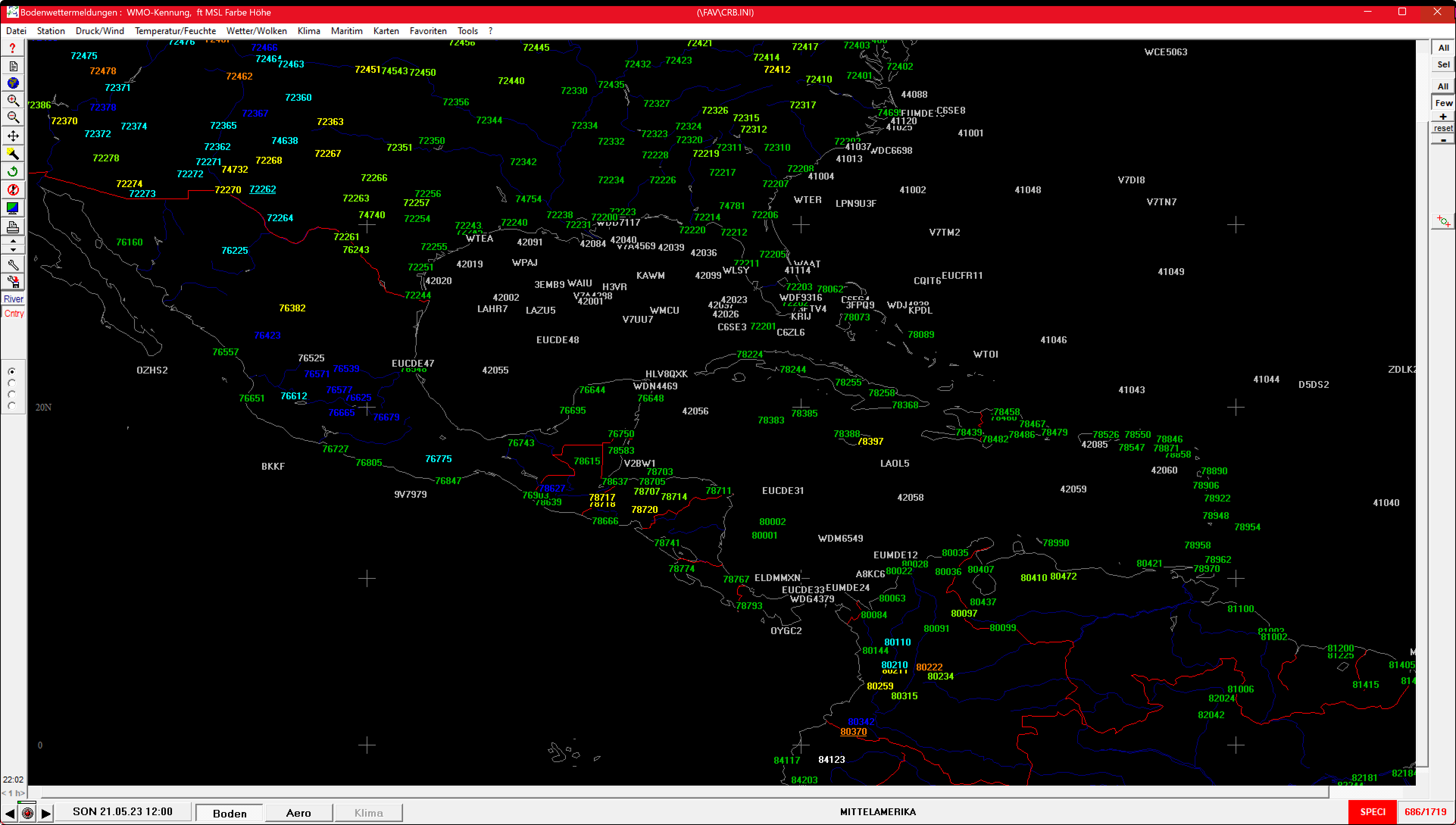Click the reset button on right
The height and width of the screenshot is (825, 1456).
coord(1443,129)
